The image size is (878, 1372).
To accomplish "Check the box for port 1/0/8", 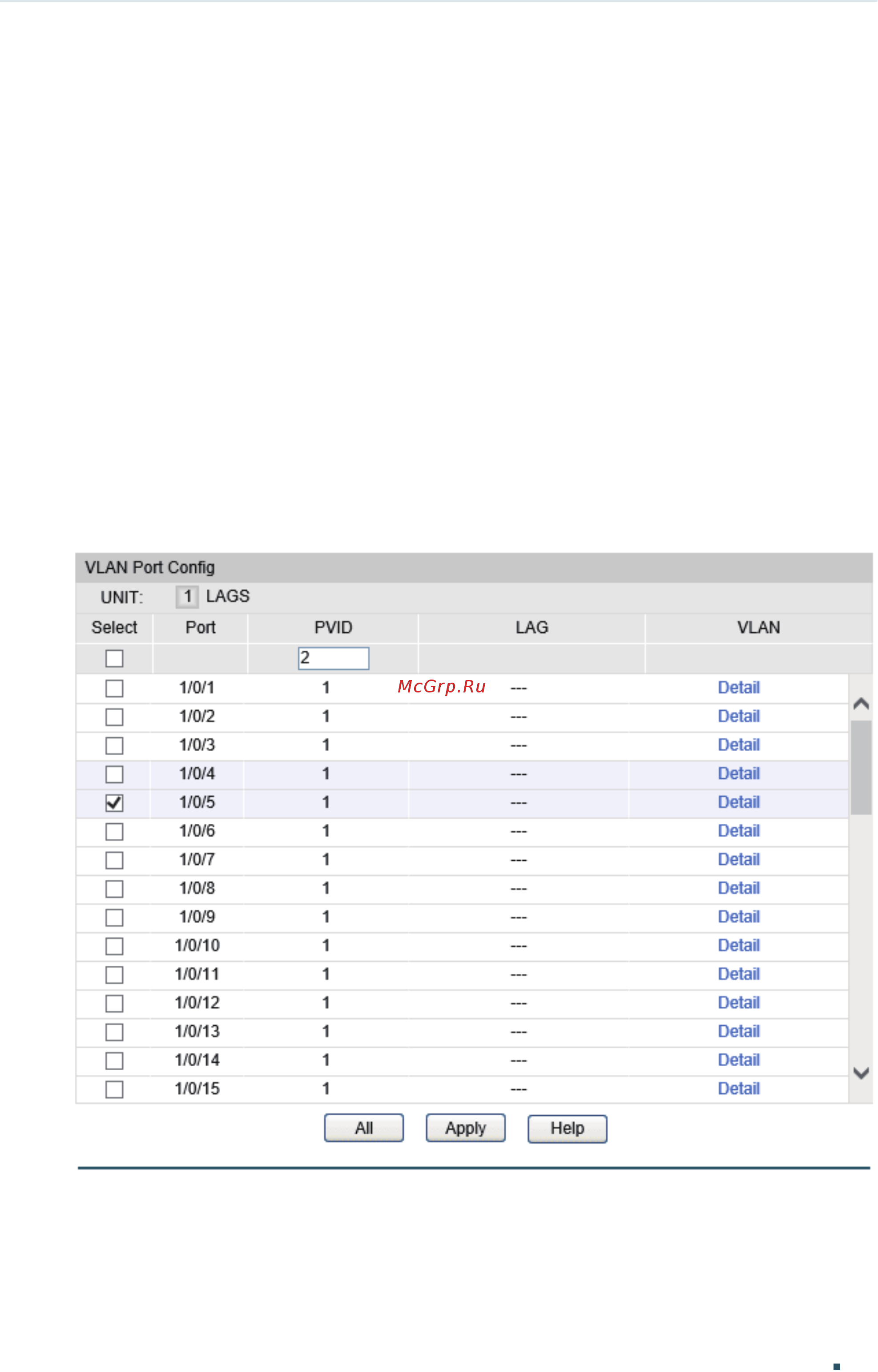I will coord(114,888).
